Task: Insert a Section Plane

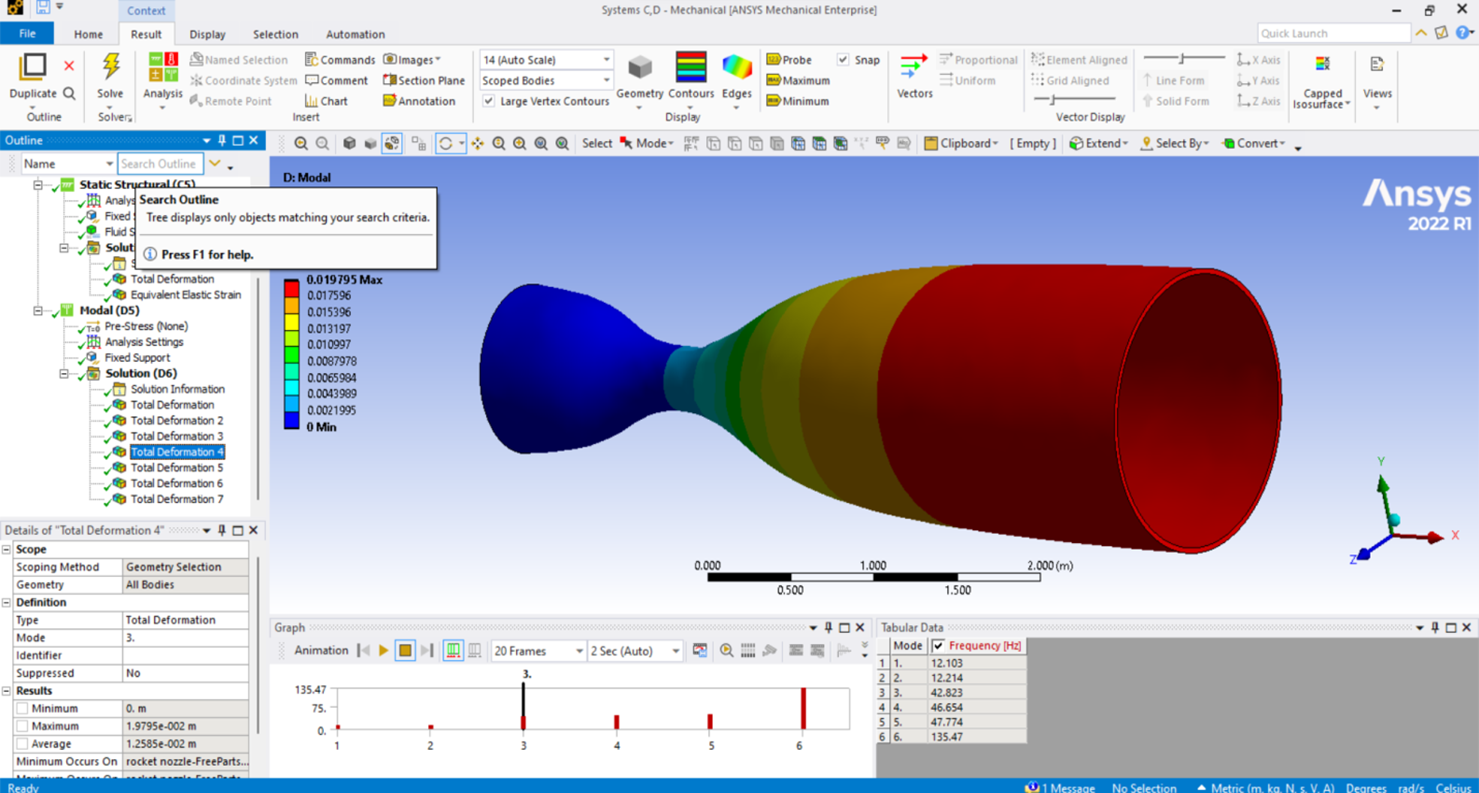Action: (424, 81)
